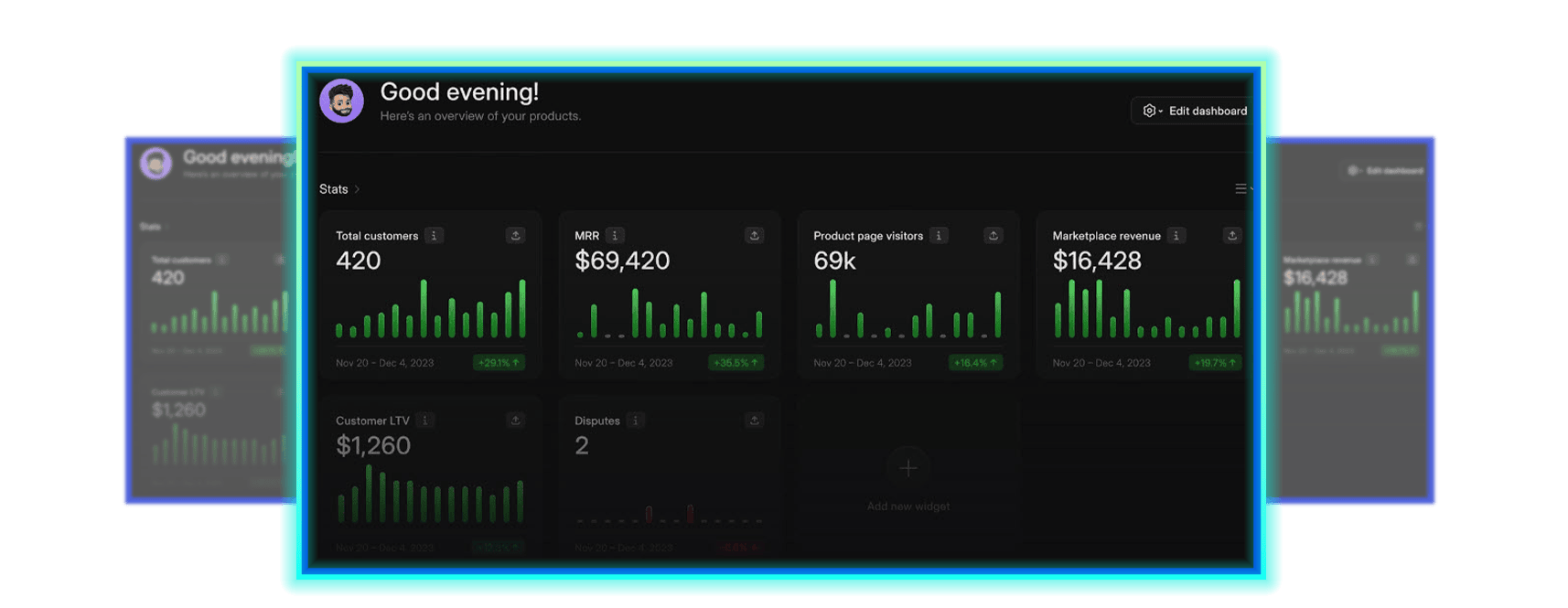Expand the Stats section chevron
The height and width of the screenshot is (608, 1568).
(357, 189)
